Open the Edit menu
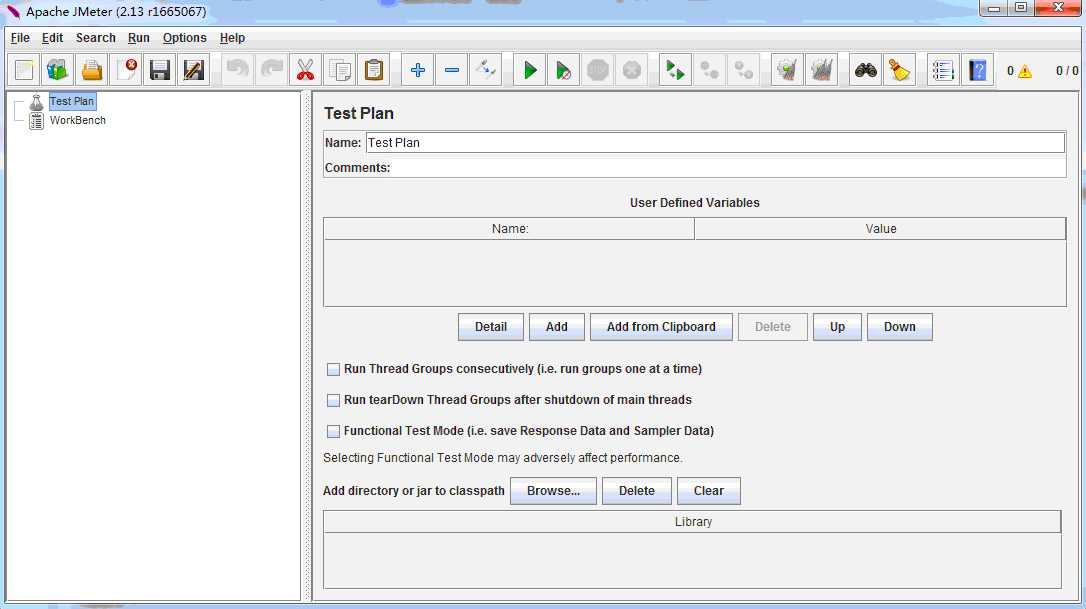The width and height of the screenshot is (1086, 609). coord(52,38)
